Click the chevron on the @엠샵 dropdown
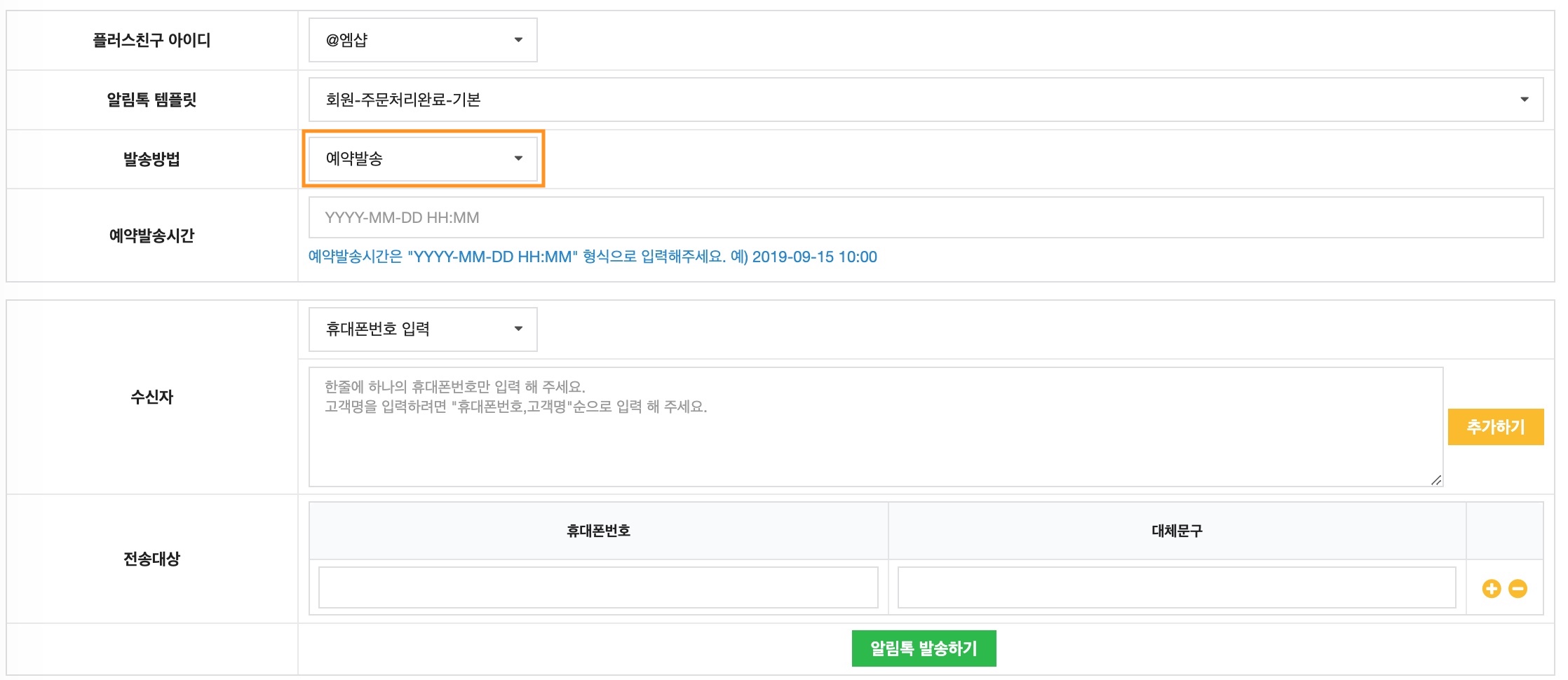Screen dimensions: 1568x680 coord(518,40)
